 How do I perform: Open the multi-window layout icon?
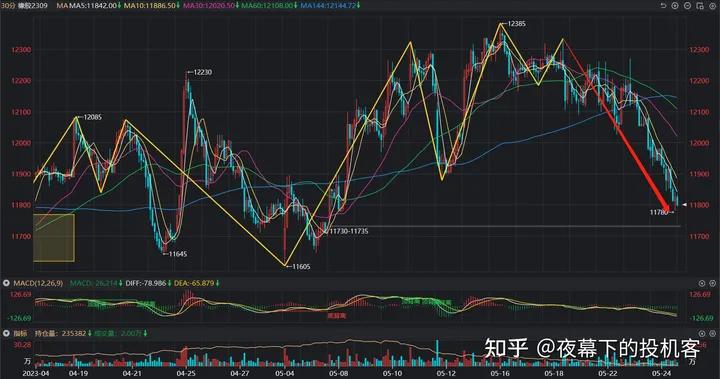tap(700, 6)
